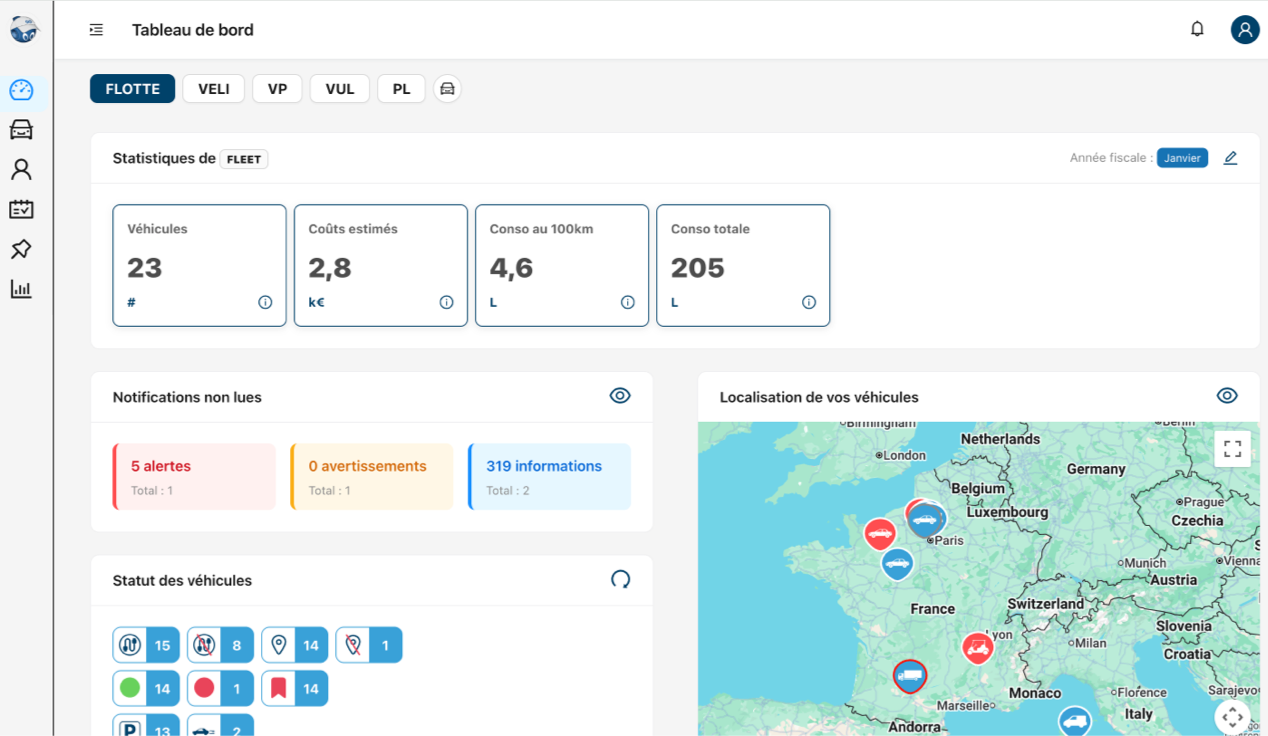Switch to the PL tab
Viewport: 1268px width, 736px height.
tap(401, 89)
